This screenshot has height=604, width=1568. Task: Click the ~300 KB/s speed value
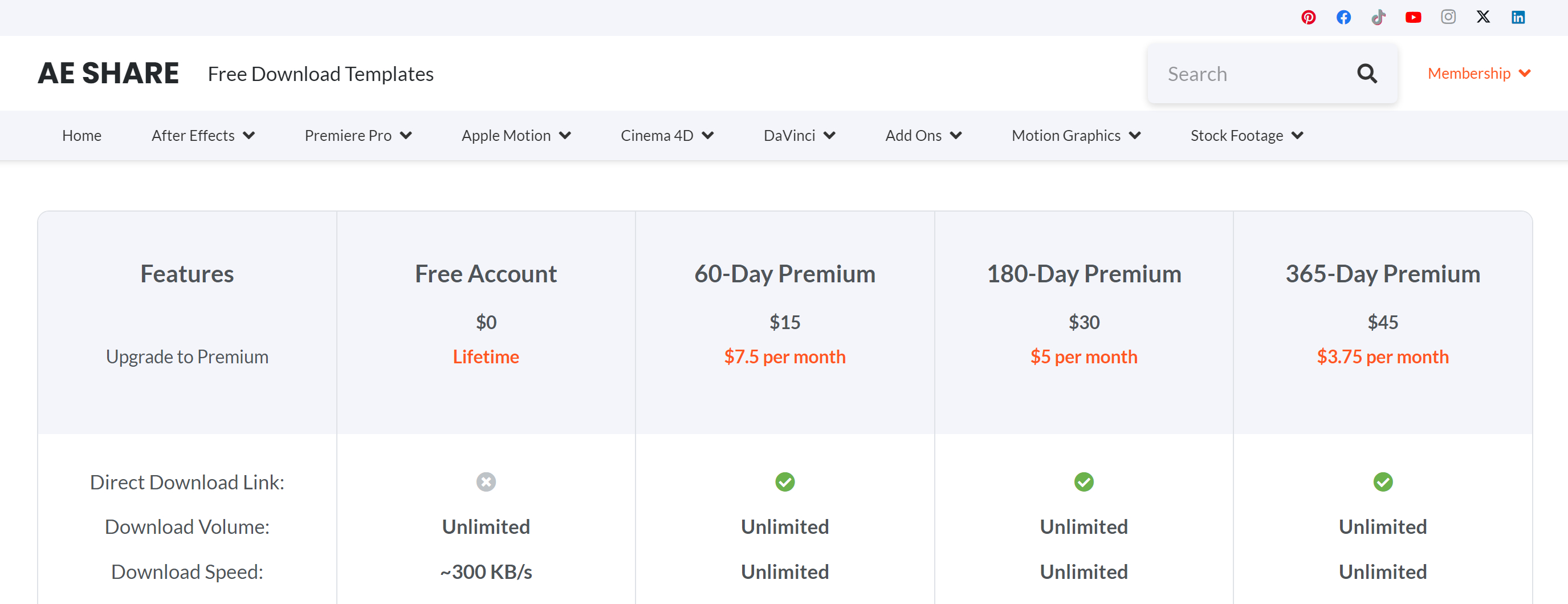click(x=486, y=571)
